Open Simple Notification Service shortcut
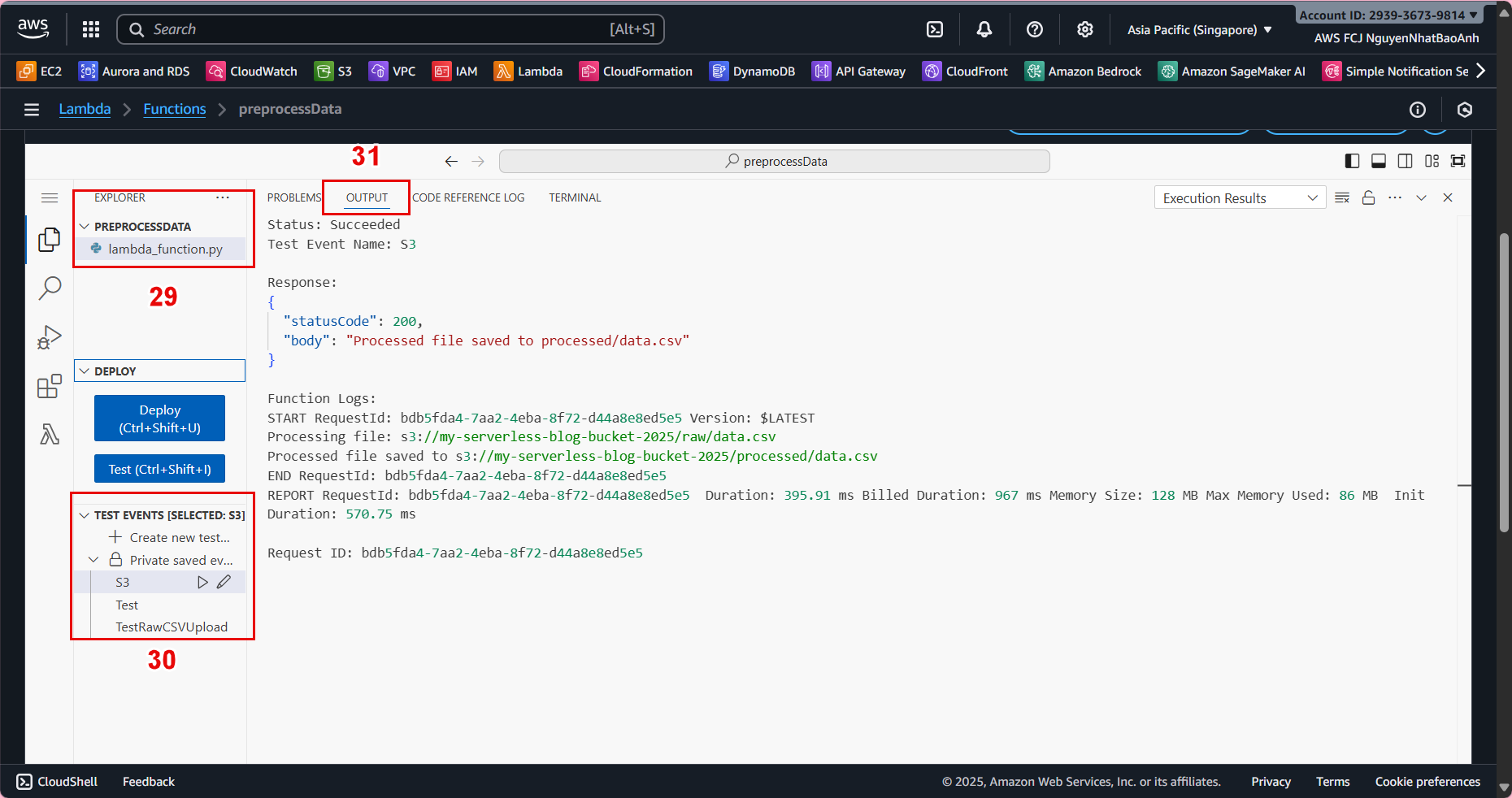Viewport: 1512px width, 798px height. tap(1395, 72)
